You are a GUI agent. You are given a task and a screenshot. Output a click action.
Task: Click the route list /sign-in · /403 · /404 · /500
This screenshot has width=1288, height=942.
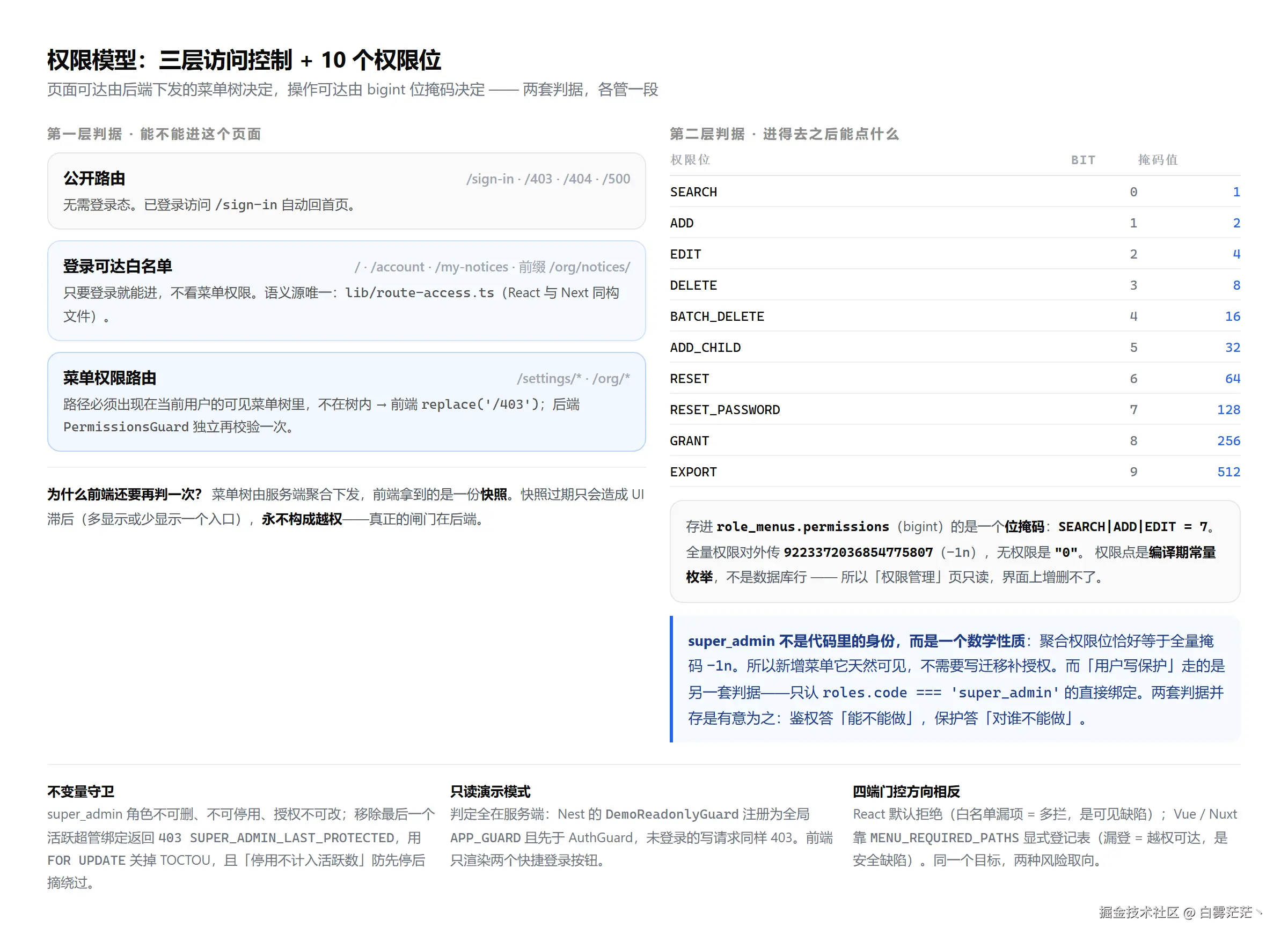(548, 179)
